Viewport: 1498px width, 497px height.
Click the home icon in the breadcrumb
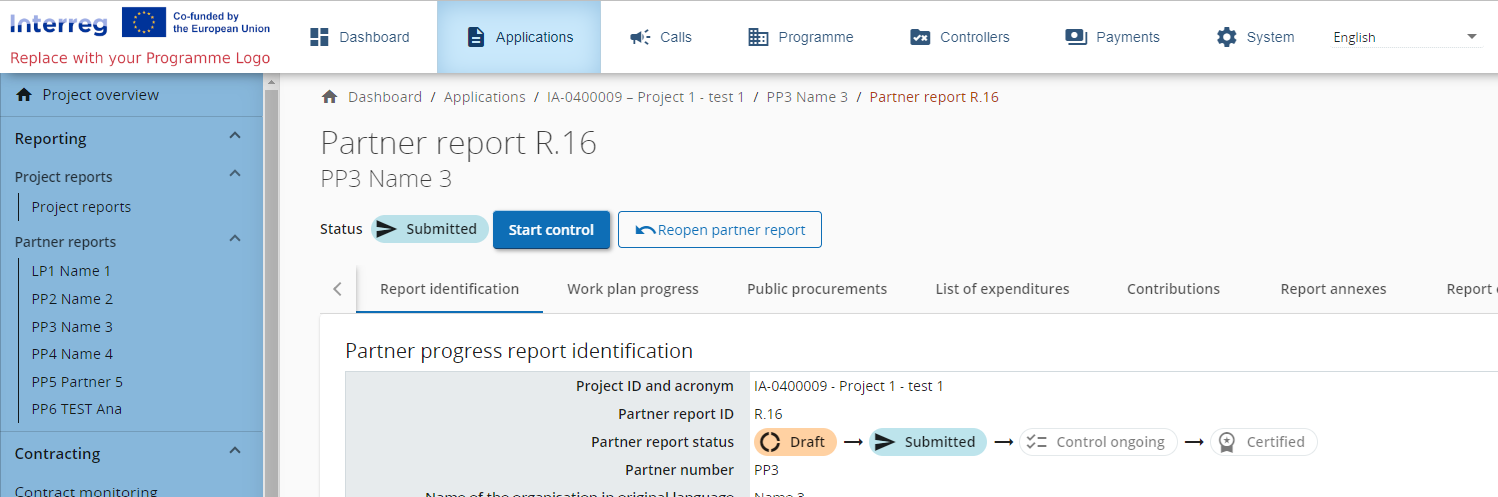point(329,97)
